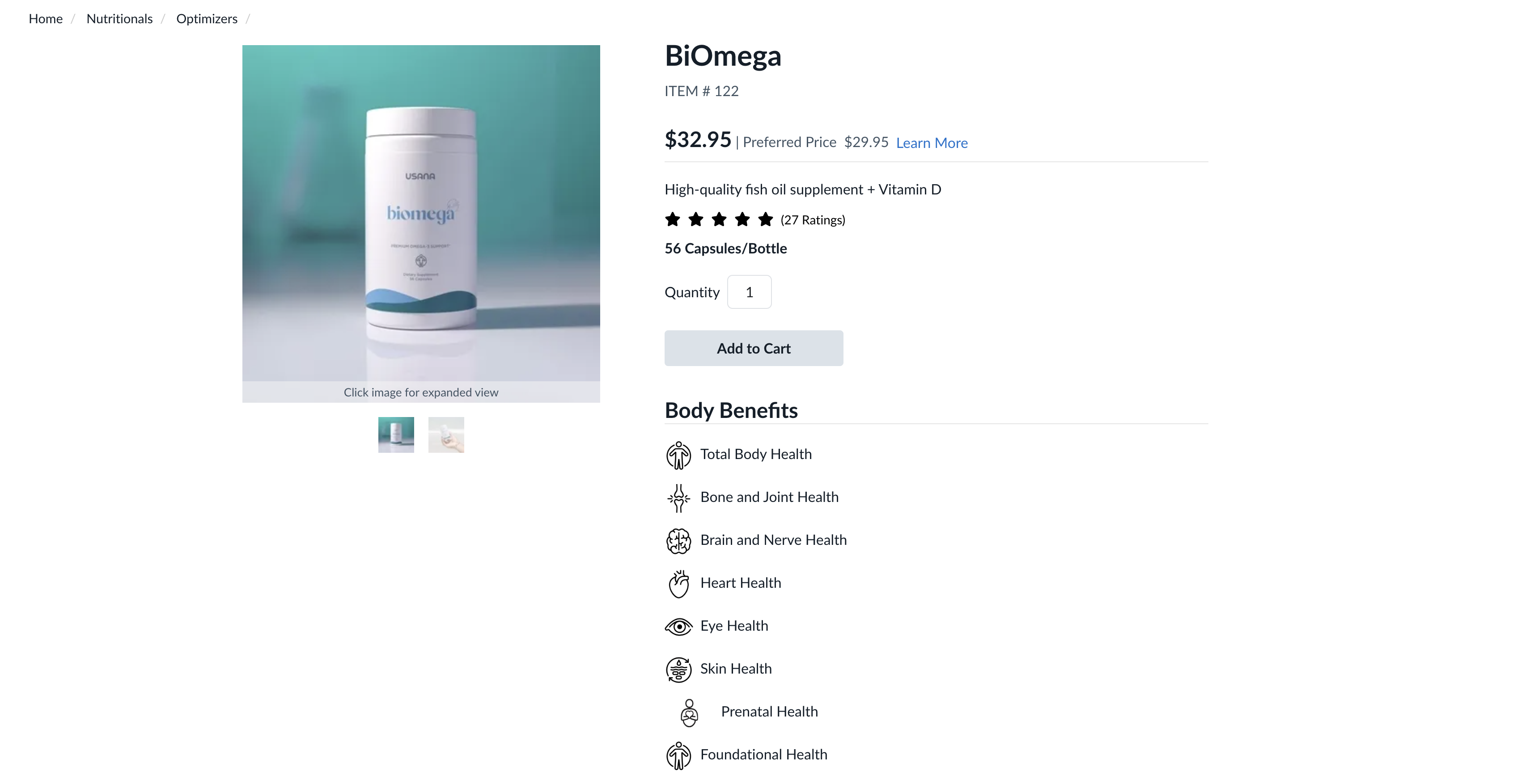Open the Learn More link
1534x784 pixels.
pyautogui.click(x=931, y=143)
